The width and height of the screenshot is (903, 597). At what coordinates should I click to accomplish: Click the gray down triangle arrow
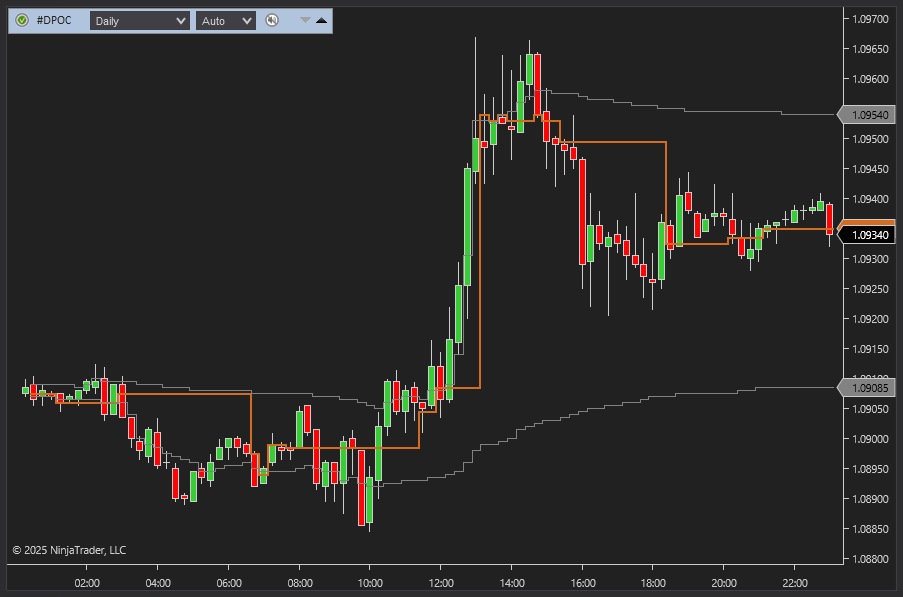point(306,20)
